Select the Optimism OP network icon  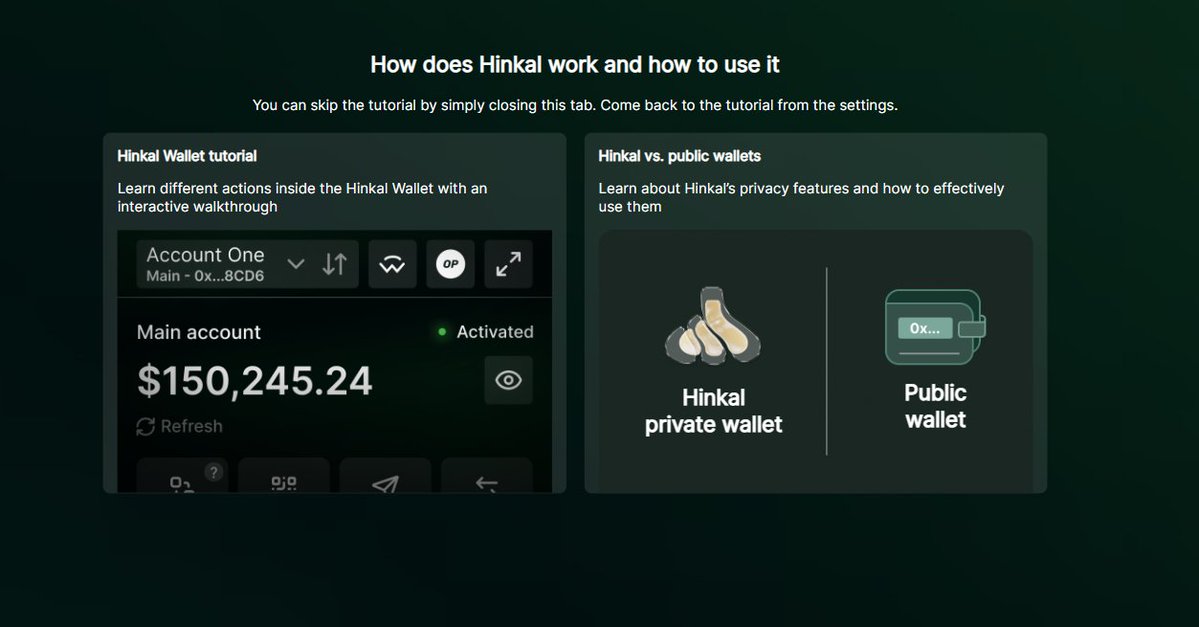point(450,264)
